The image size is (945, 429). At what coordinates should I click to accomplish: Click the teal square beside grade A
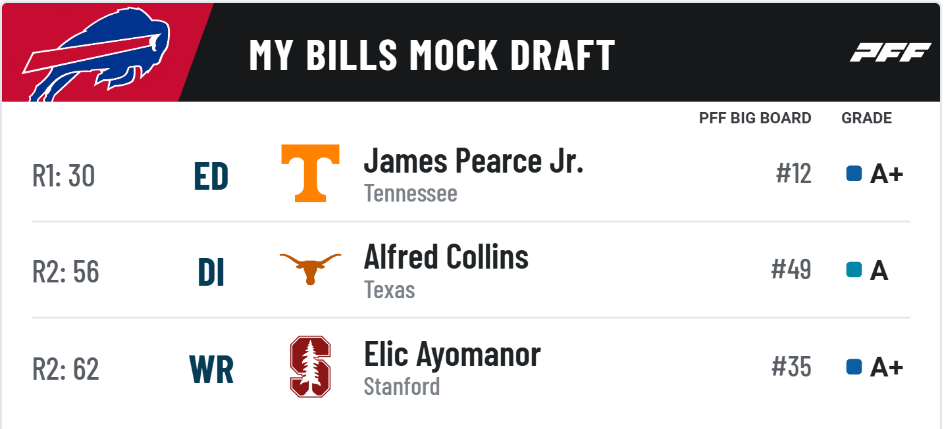coord(854,270)
